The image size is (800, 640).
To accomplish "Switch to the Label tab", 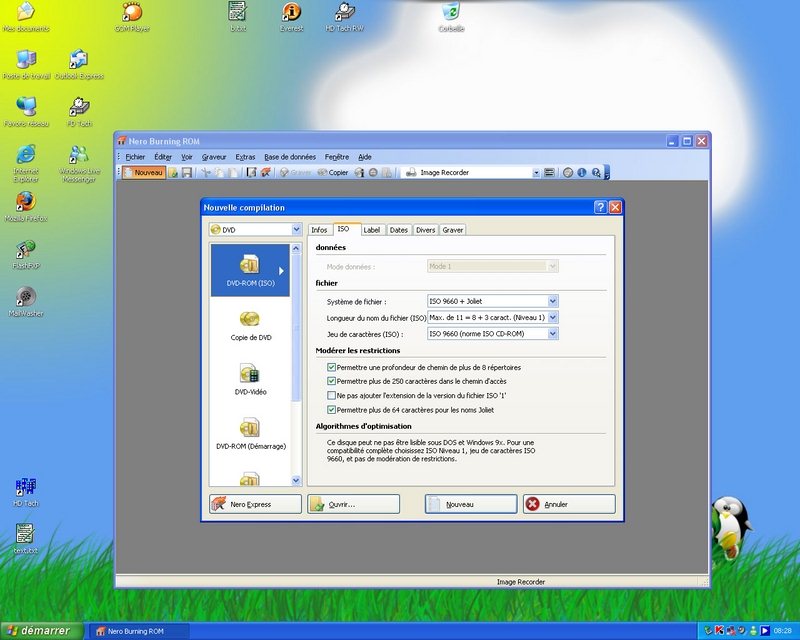I will (372, 230).
